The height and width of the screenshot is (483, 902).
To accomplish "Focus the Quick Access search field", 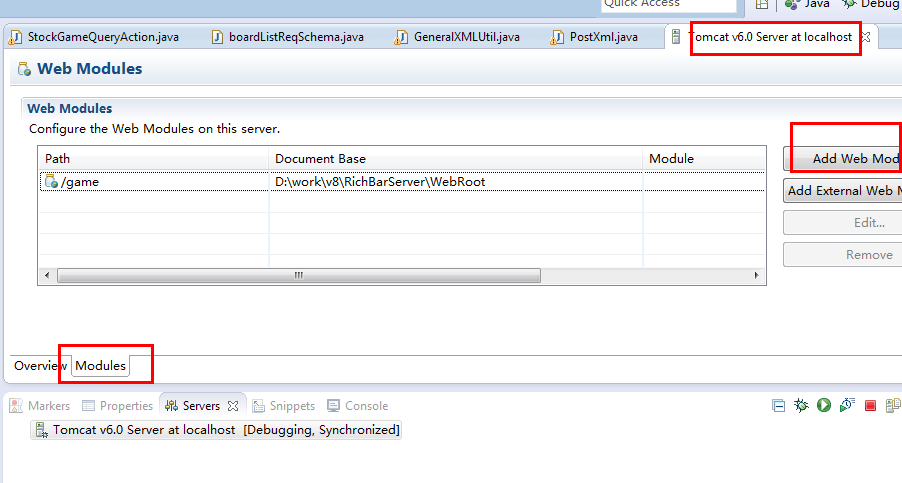I will pyautogui.click(x=668, y=5).
